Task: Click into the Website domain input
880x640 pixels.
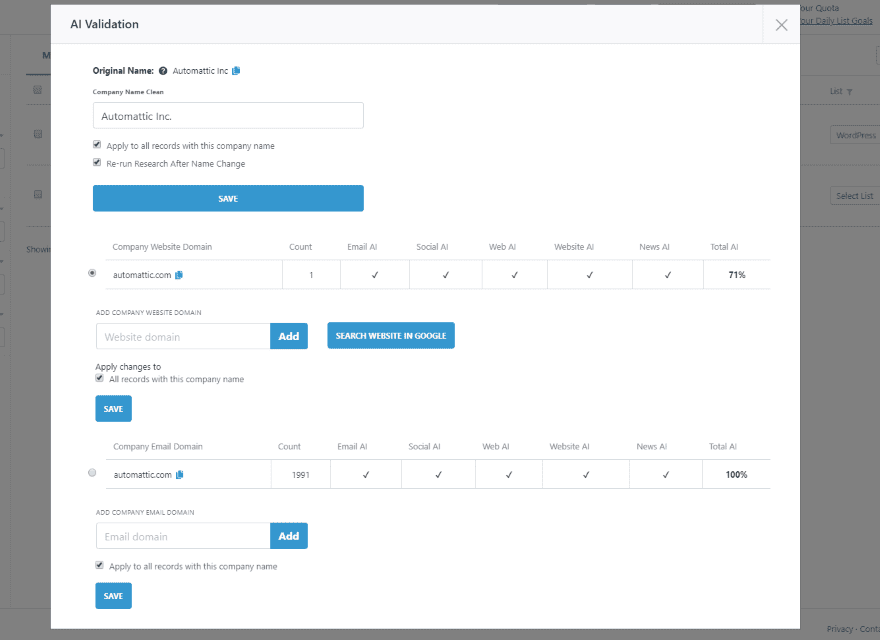Action: pyautogui.click(x=184, y=336)
